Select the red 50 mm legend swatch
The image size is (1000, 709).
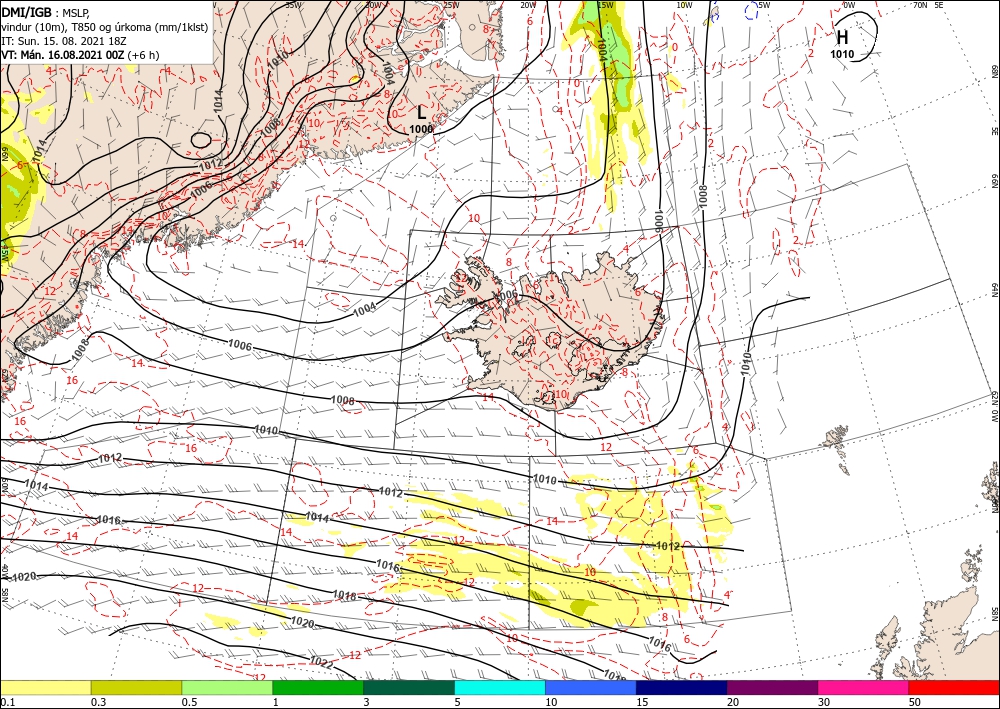coord(954,687)
